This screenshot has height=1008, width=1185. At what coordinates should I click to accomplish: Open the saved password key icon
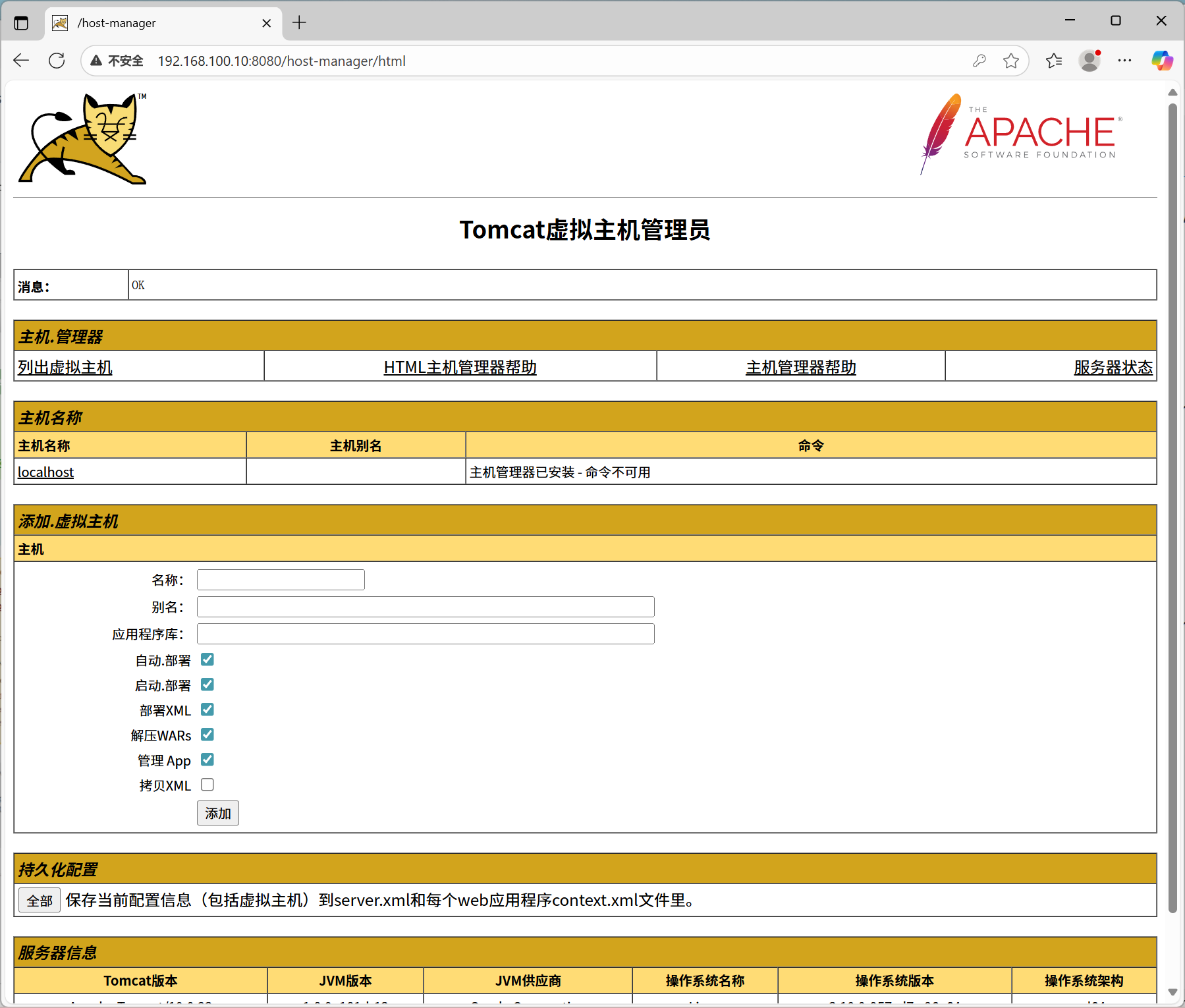click(x=979, y=61)
